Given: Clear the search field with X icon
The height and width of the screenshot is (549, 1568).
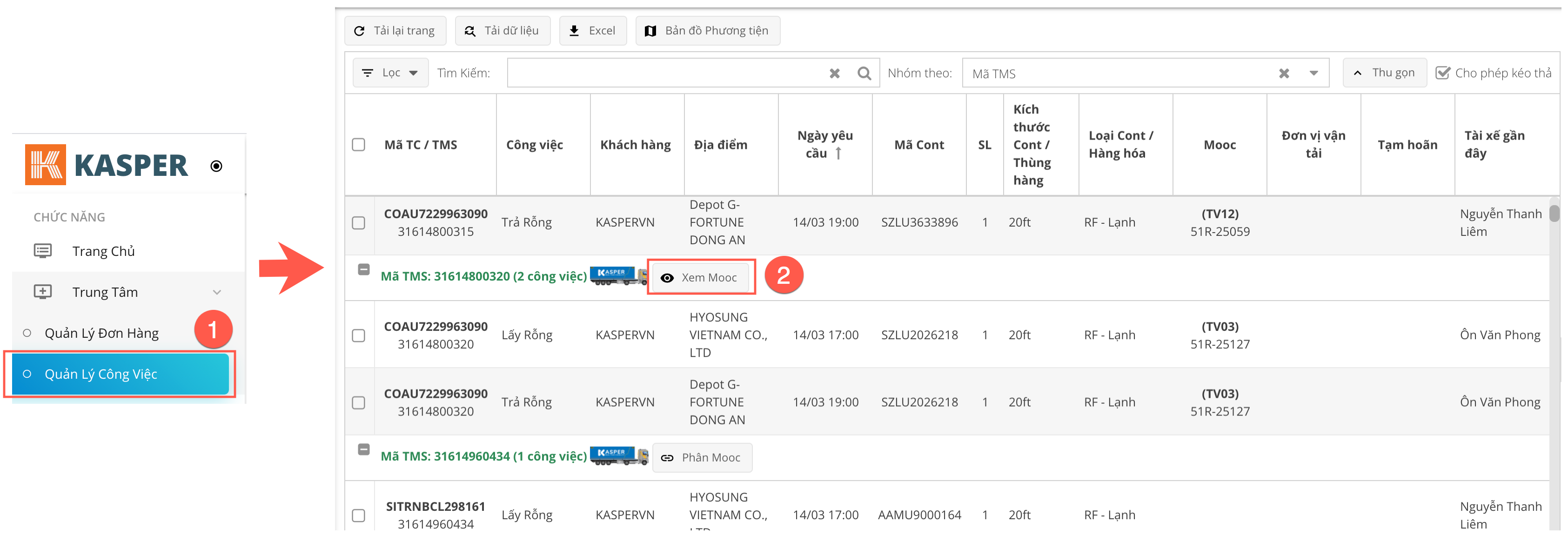Looking at the screenshot, I should pyautogui.click(x=835, y=74).
